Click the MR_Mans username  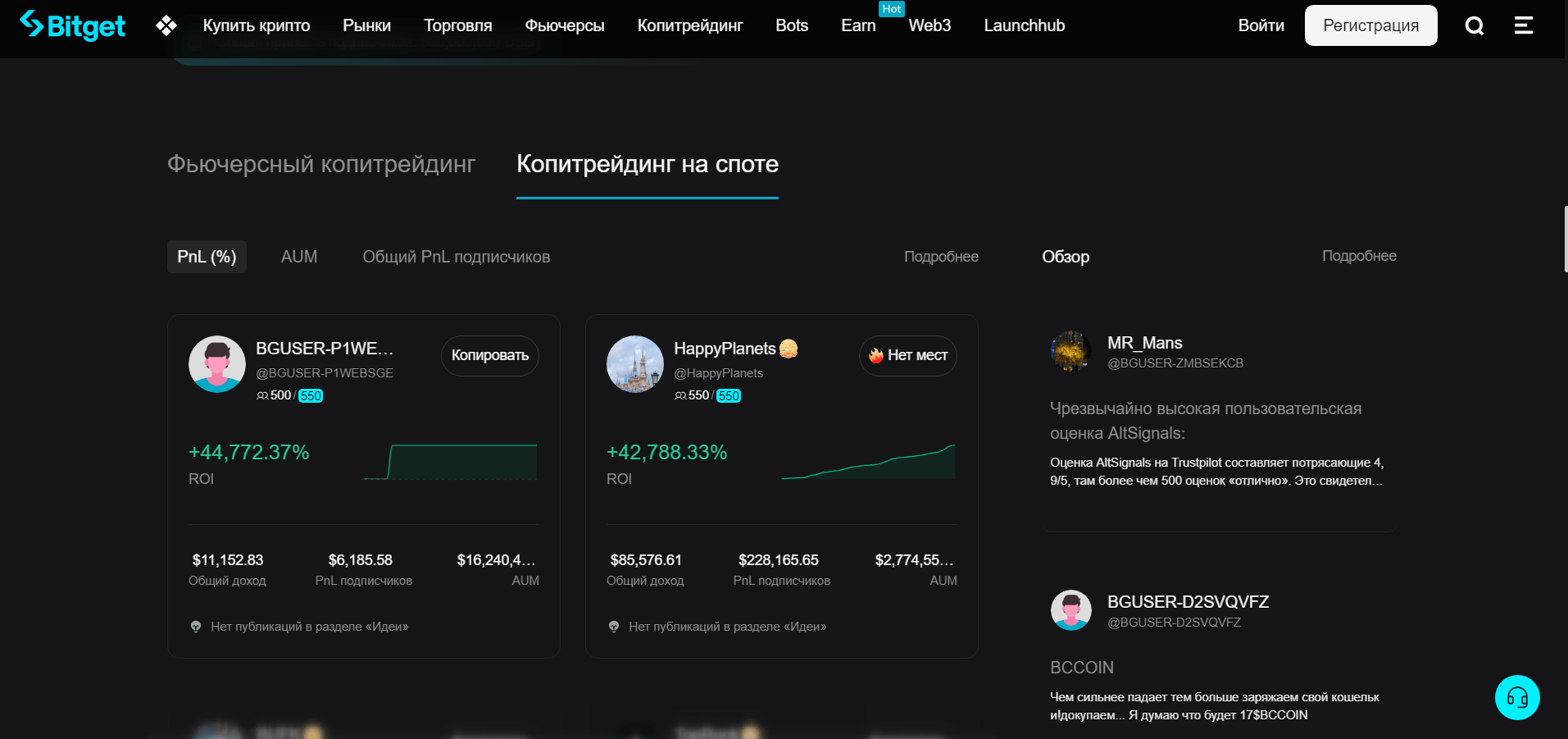coord(1145,343)
